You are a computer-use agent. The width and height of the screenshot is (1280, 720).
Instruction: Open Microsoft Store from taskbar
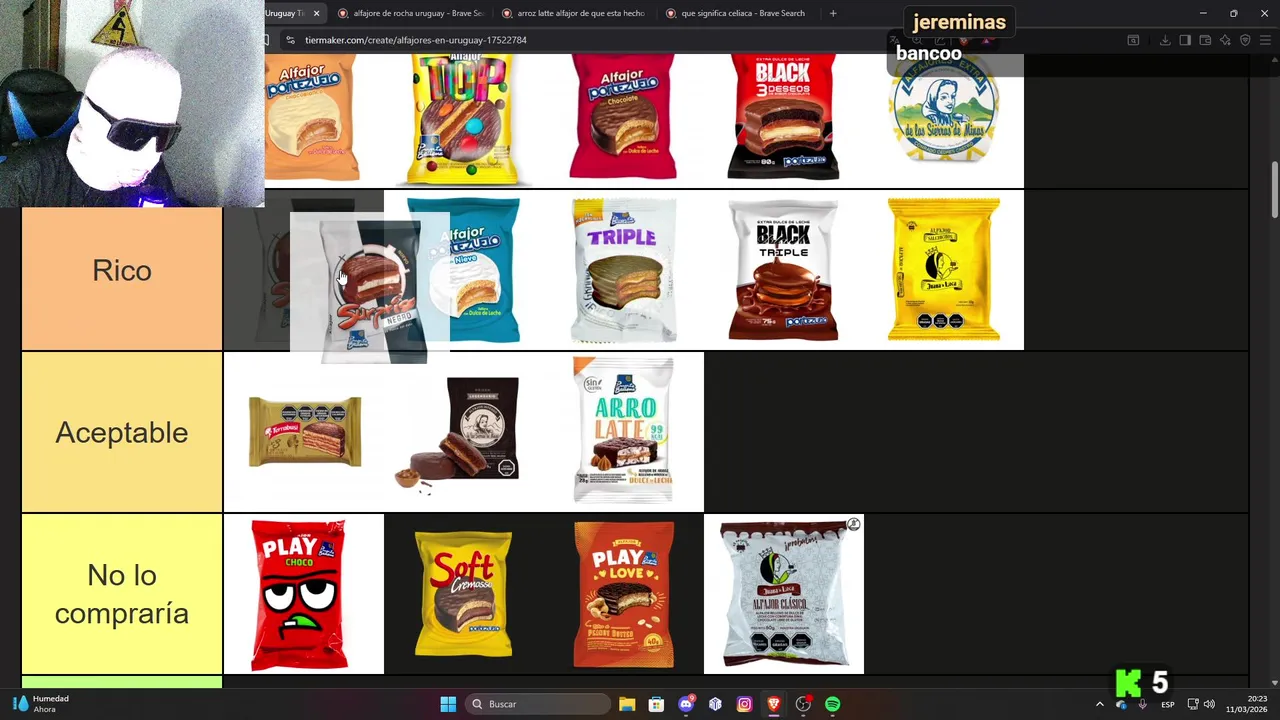656,704
